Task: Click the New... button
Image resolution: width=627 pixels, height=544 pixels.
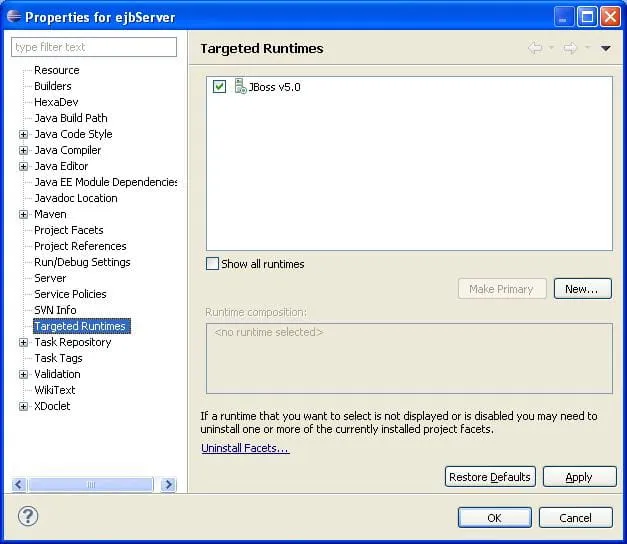Action: point(583,289)
